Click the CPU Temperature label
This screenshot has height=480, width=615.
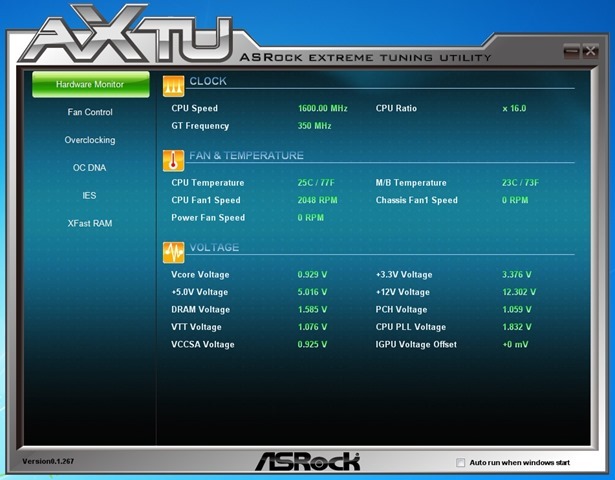[207, 183]
